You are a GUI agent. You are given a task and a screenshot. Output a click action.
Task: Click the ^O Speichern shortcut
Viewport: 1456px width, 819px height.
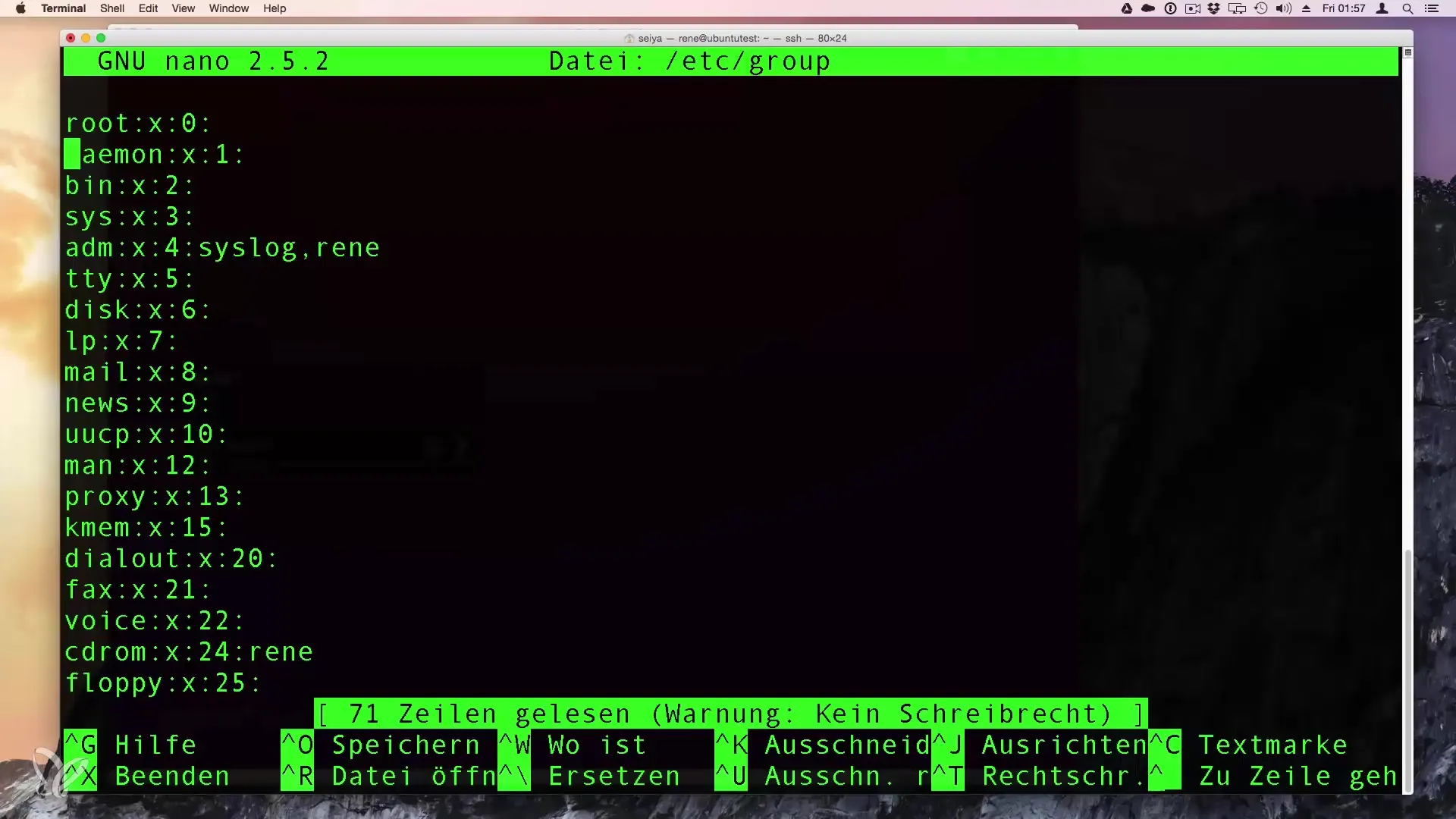[x=381, y=745]
